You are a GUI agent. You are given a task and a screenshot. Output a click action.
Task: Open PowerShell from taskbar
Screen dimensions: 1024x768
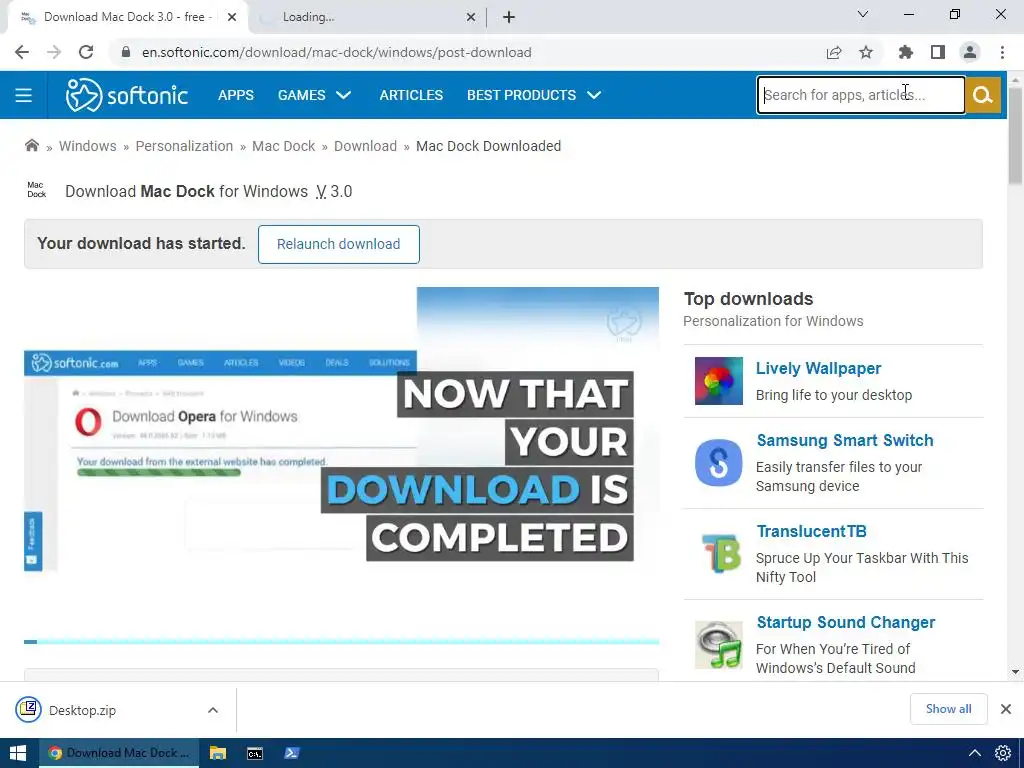pos(291,753)
